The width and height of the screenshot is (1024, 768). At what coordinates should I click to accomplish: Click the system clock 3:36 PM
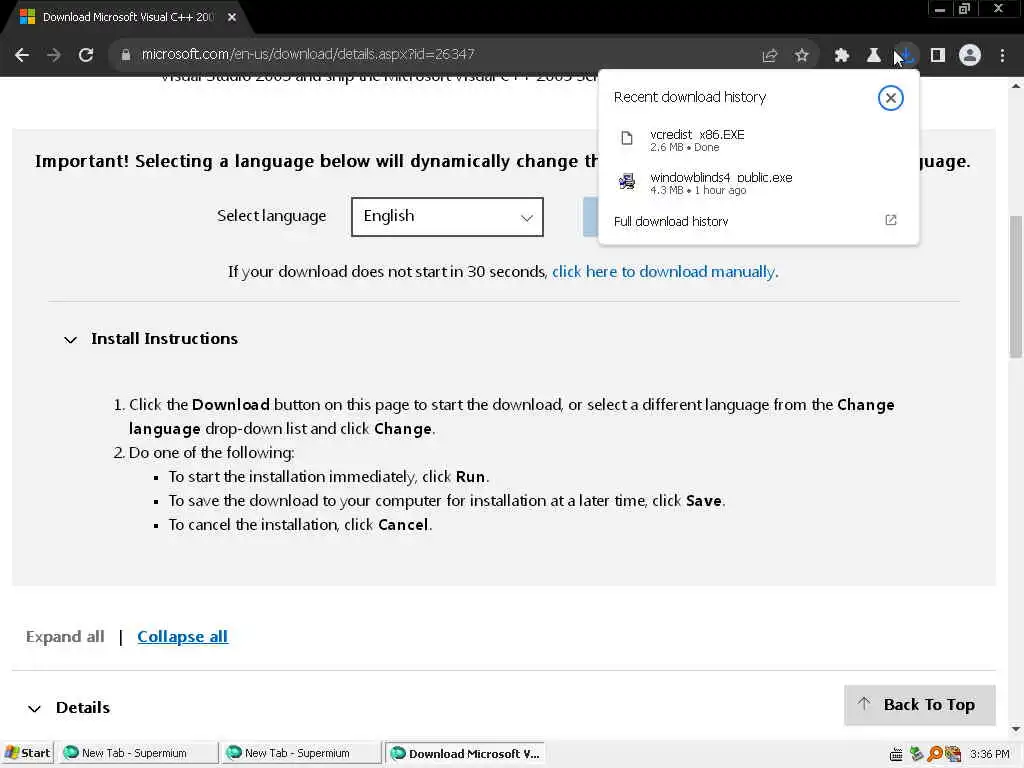coord(989,754)
